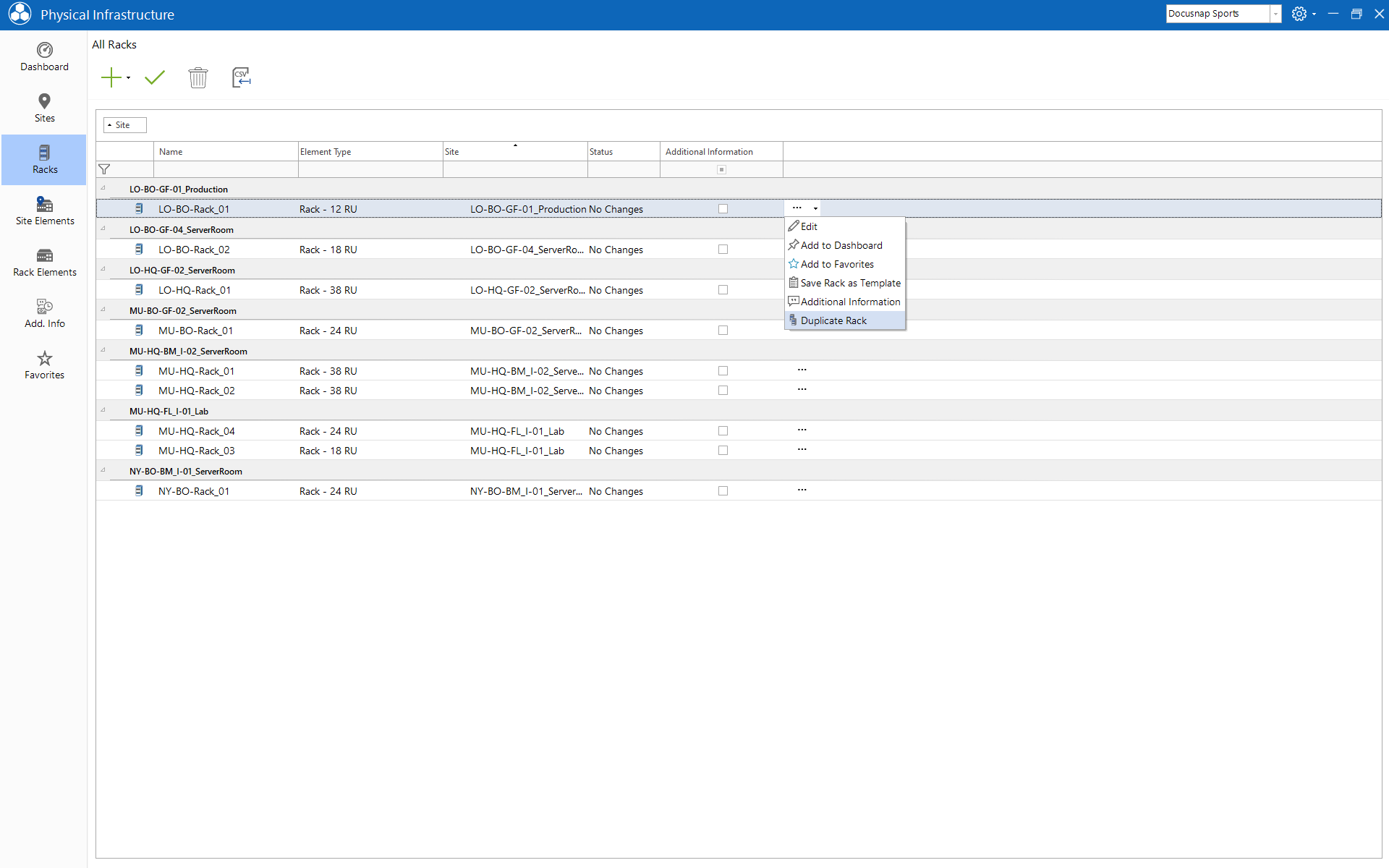This screenshot has height=868, width=1389.
Task: Collapse the LO-HQ-GF-02_ServerRoom group
Action: pyautogui.click(x=103, y=269)
